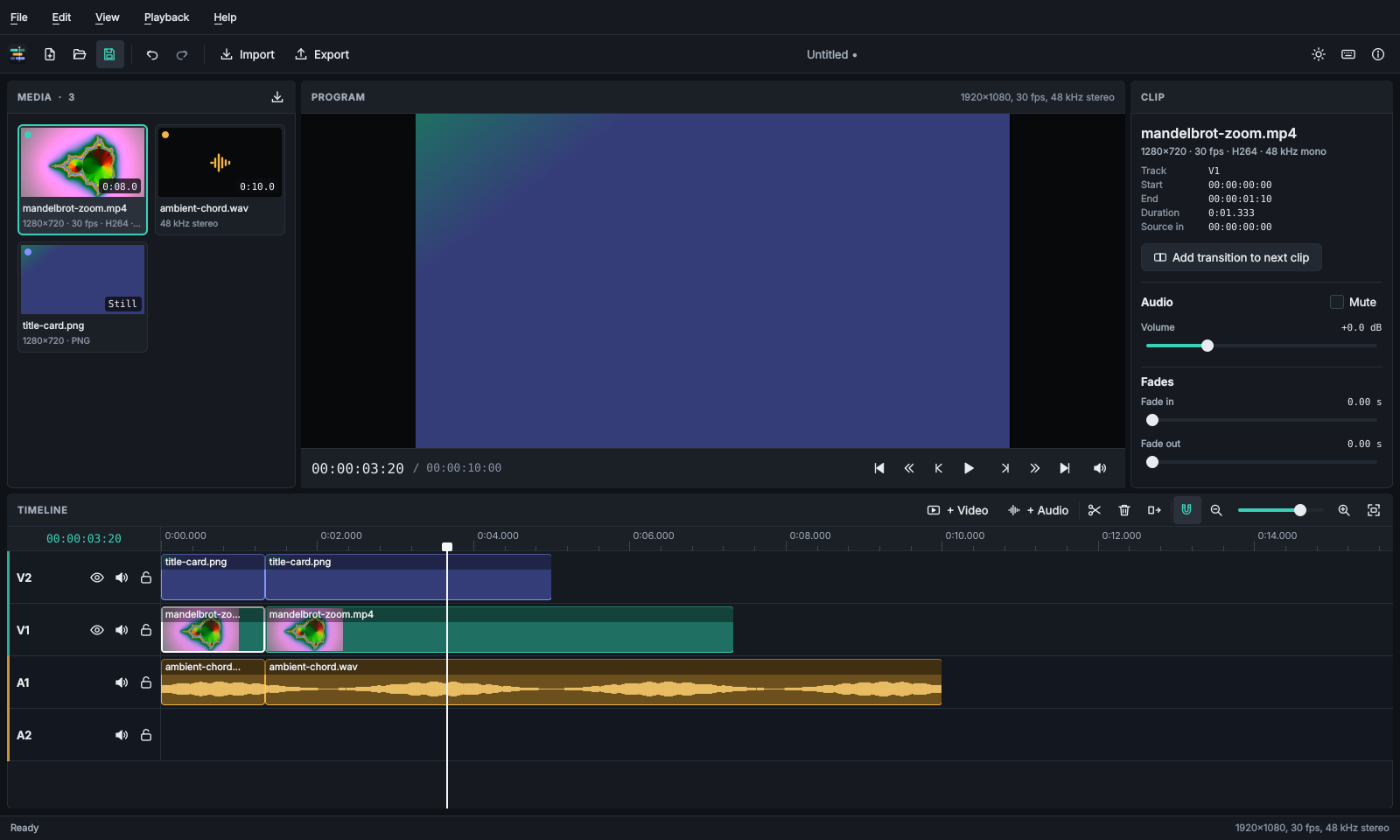Save the project with disk icon
This screenshot has width=1400, height=840.
click(x=109, y=54)
